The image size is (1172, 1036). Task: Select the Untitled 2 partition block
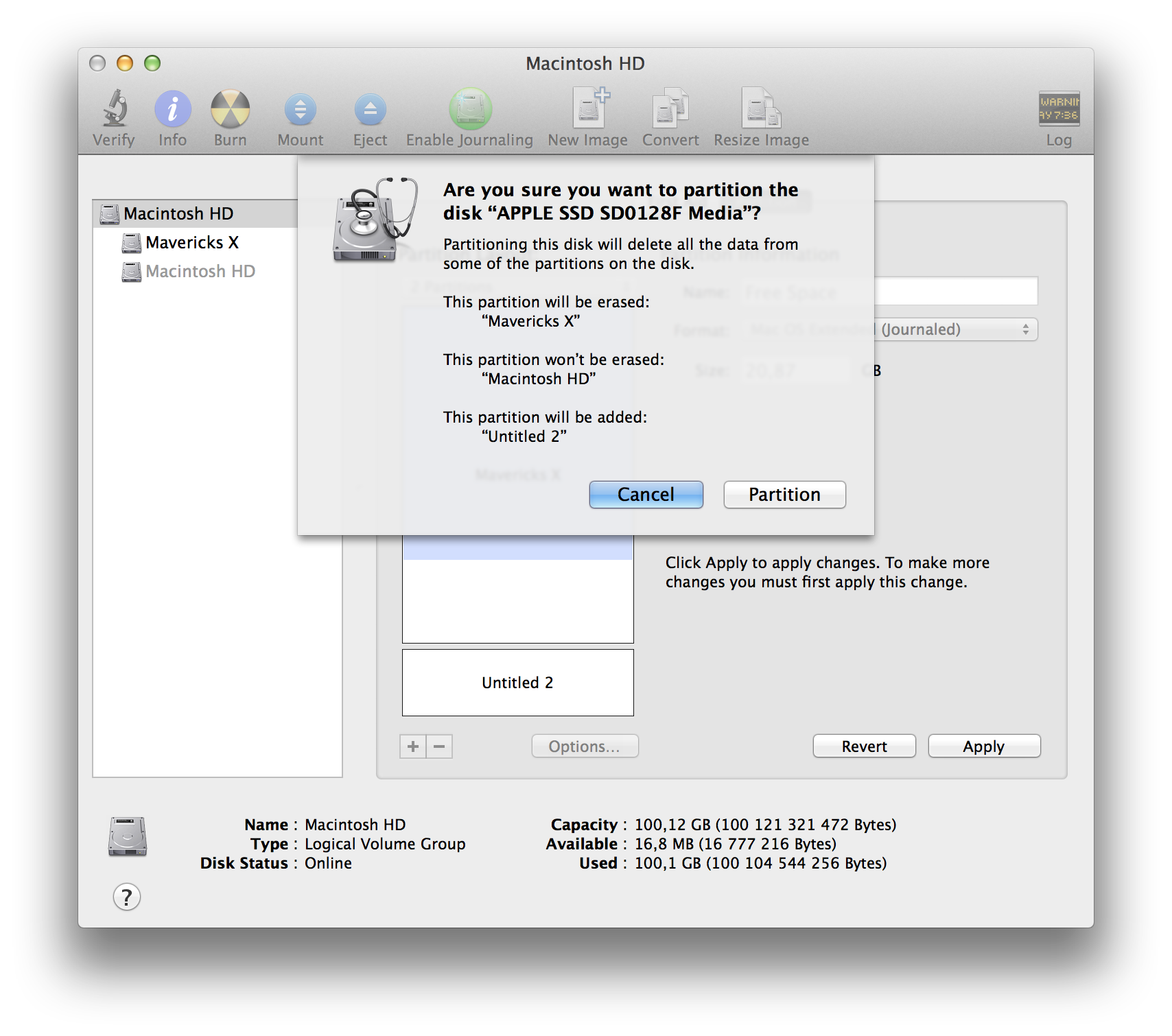coord(518,683)
